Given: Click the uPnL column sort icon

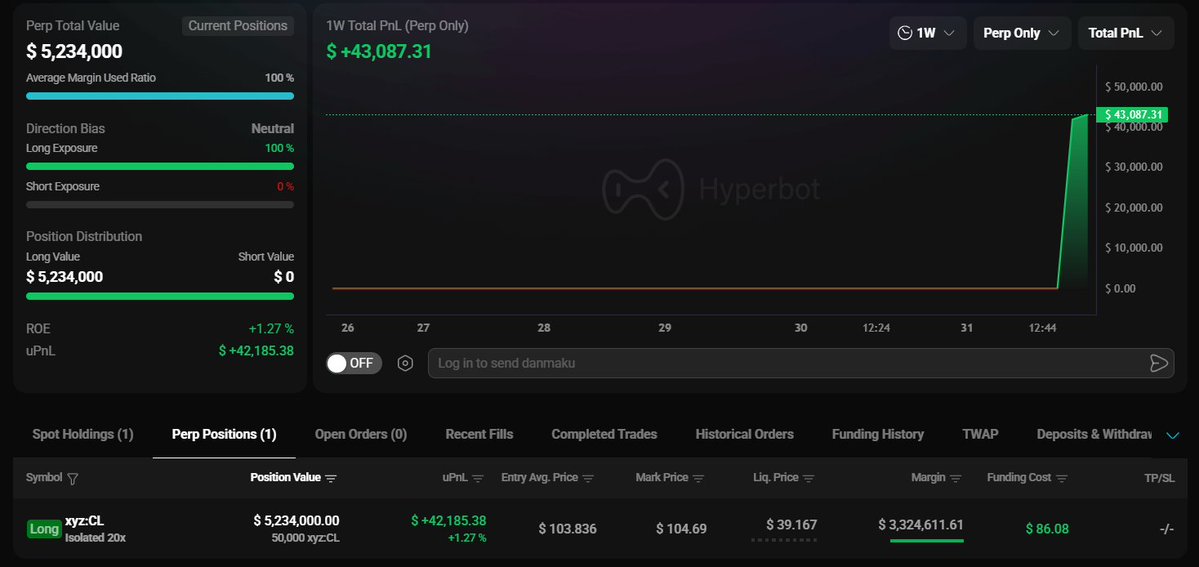Looking at the screenshot, I should (x=478, y=478).
